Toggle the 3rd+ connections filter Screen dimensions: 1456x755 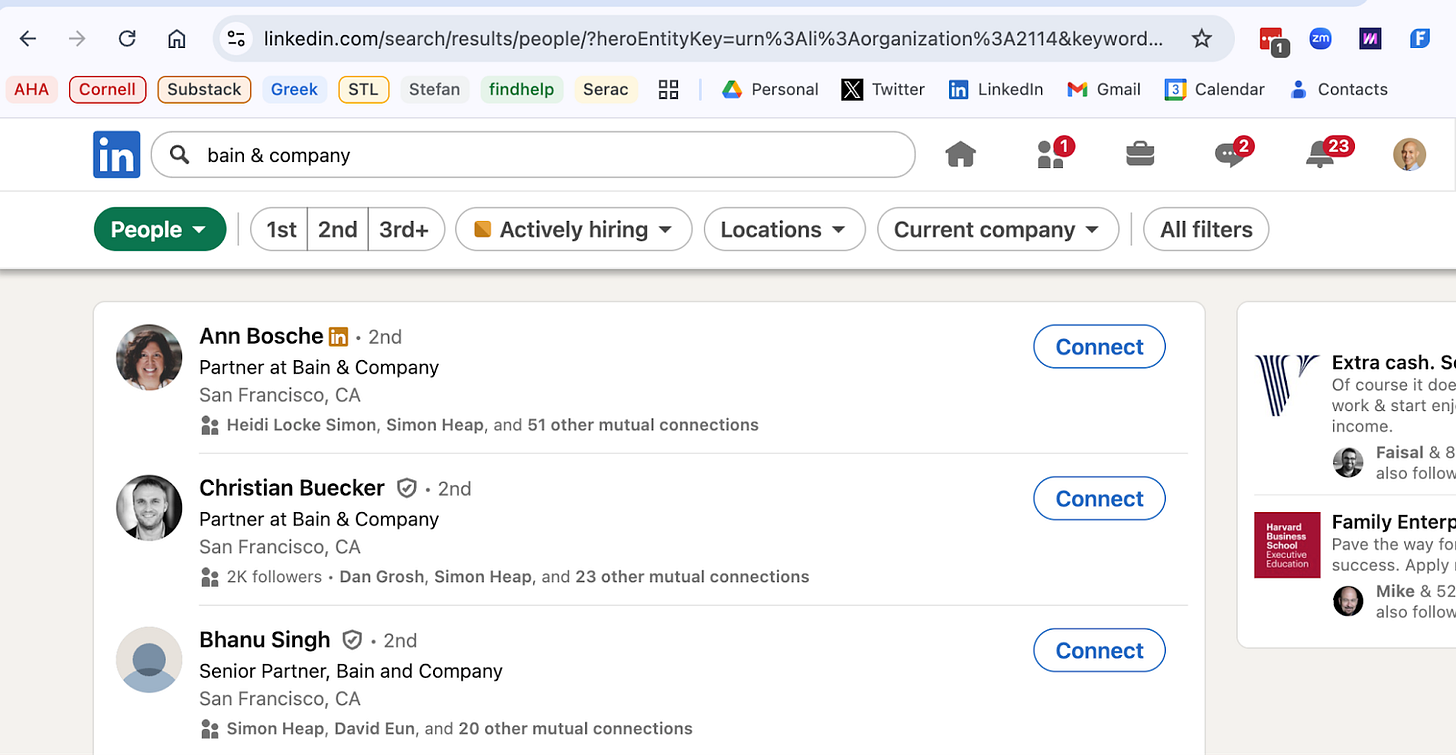pos(405,230)
